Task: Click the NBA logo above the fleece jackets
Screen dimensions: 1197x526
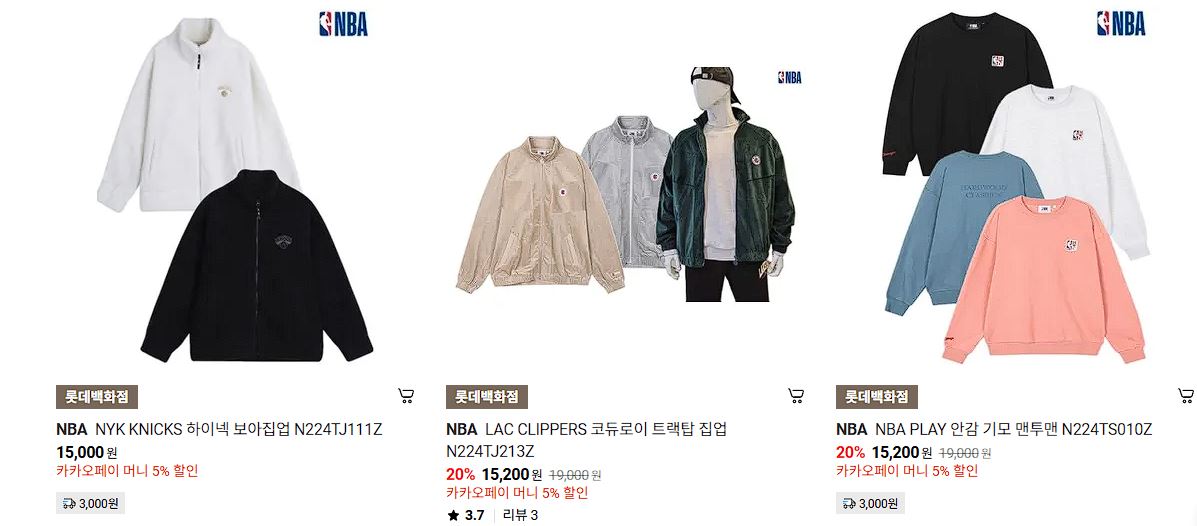Action: (x=343, y=24)
